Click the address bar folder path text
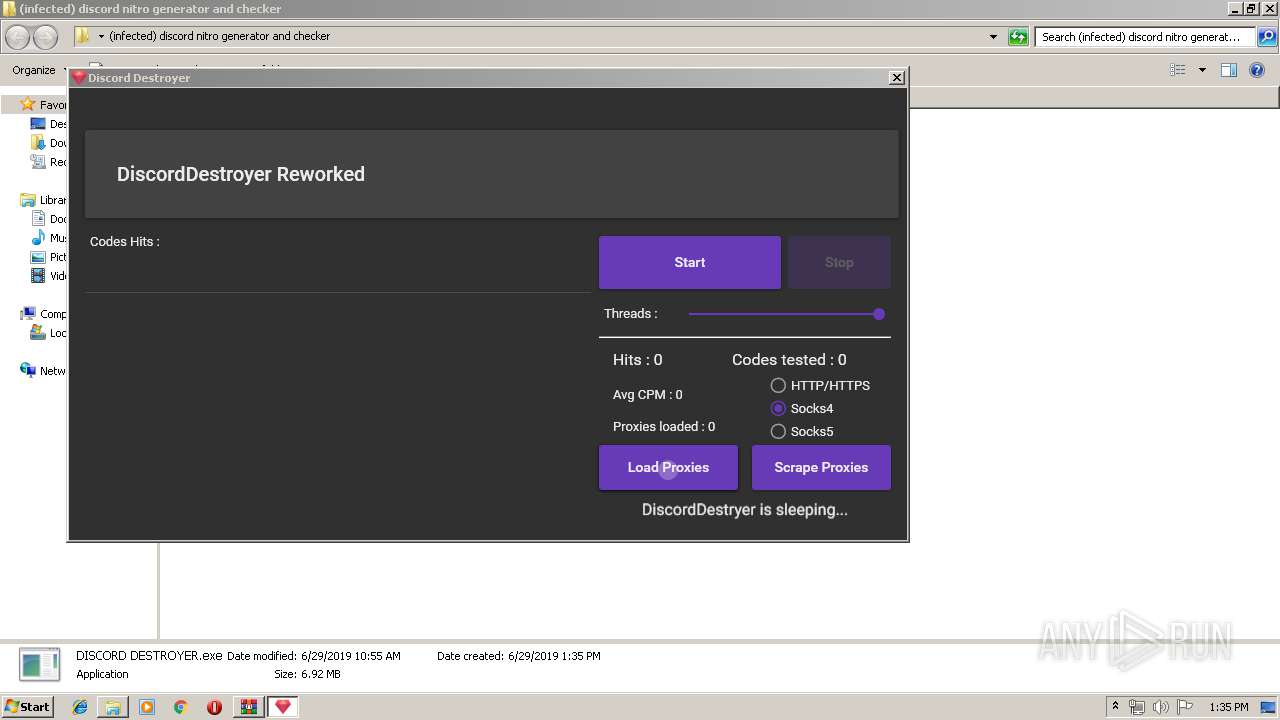1280x720 pixels. tap(220, 36)
